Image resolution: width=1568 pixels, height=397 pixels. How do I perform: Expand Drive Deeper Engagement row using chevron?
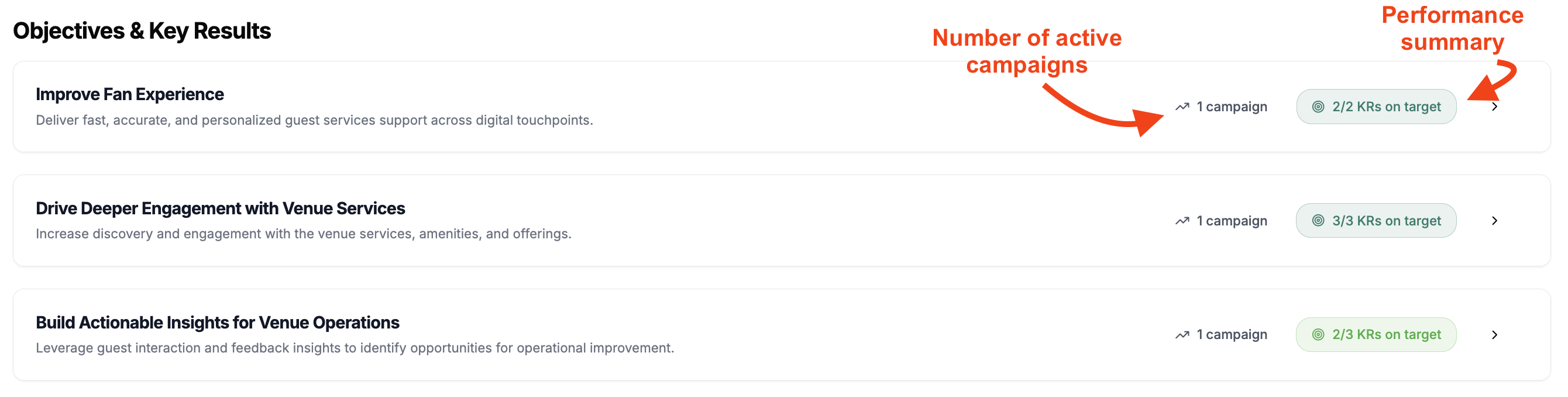1494,221
